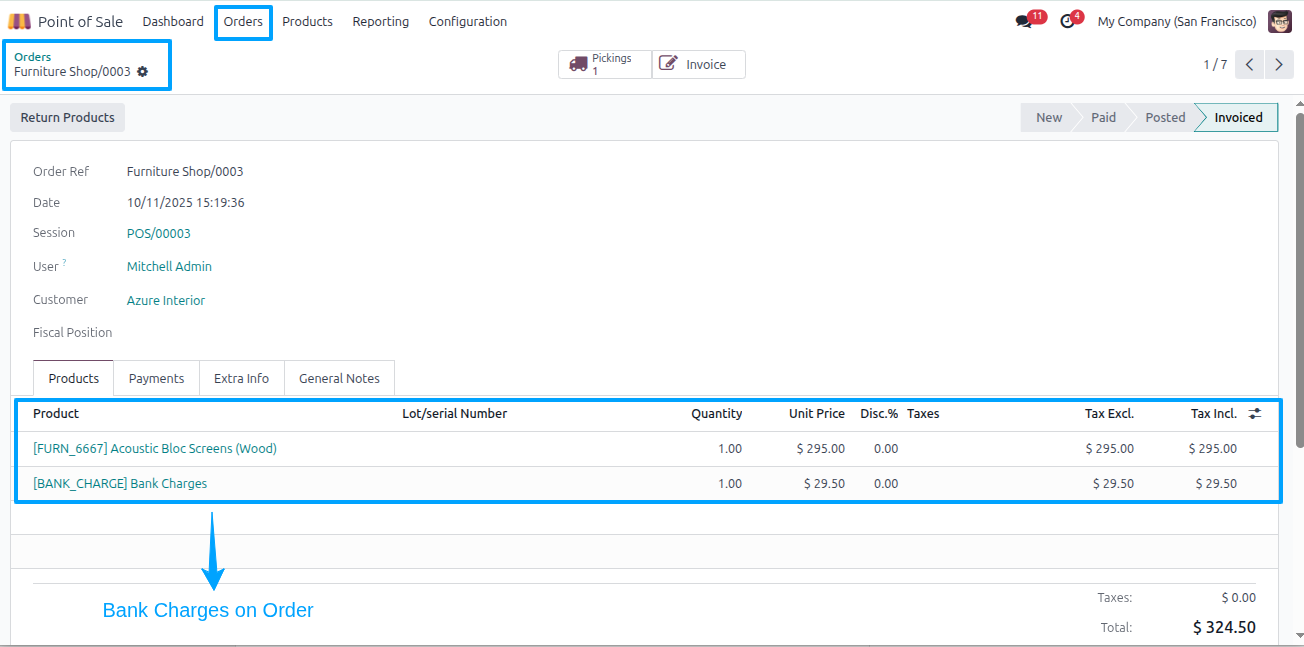The width and height of the screenshot is (1304, 647).
Task: Click the $ 29.50 unit price cell
Action: 824,484
